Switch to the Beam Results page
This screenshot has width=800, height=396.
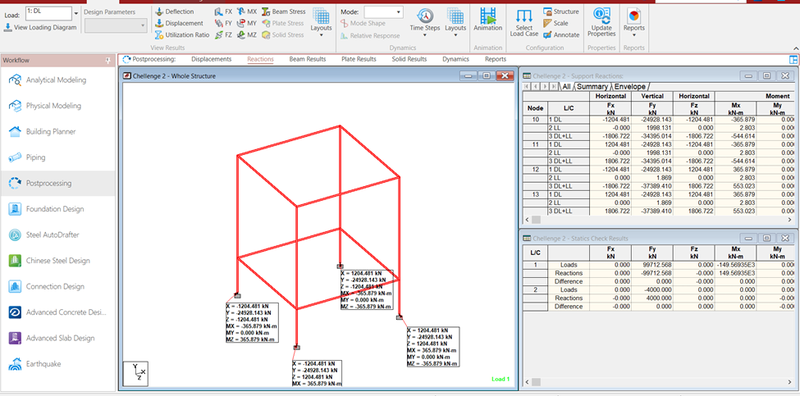click(308, 59)
